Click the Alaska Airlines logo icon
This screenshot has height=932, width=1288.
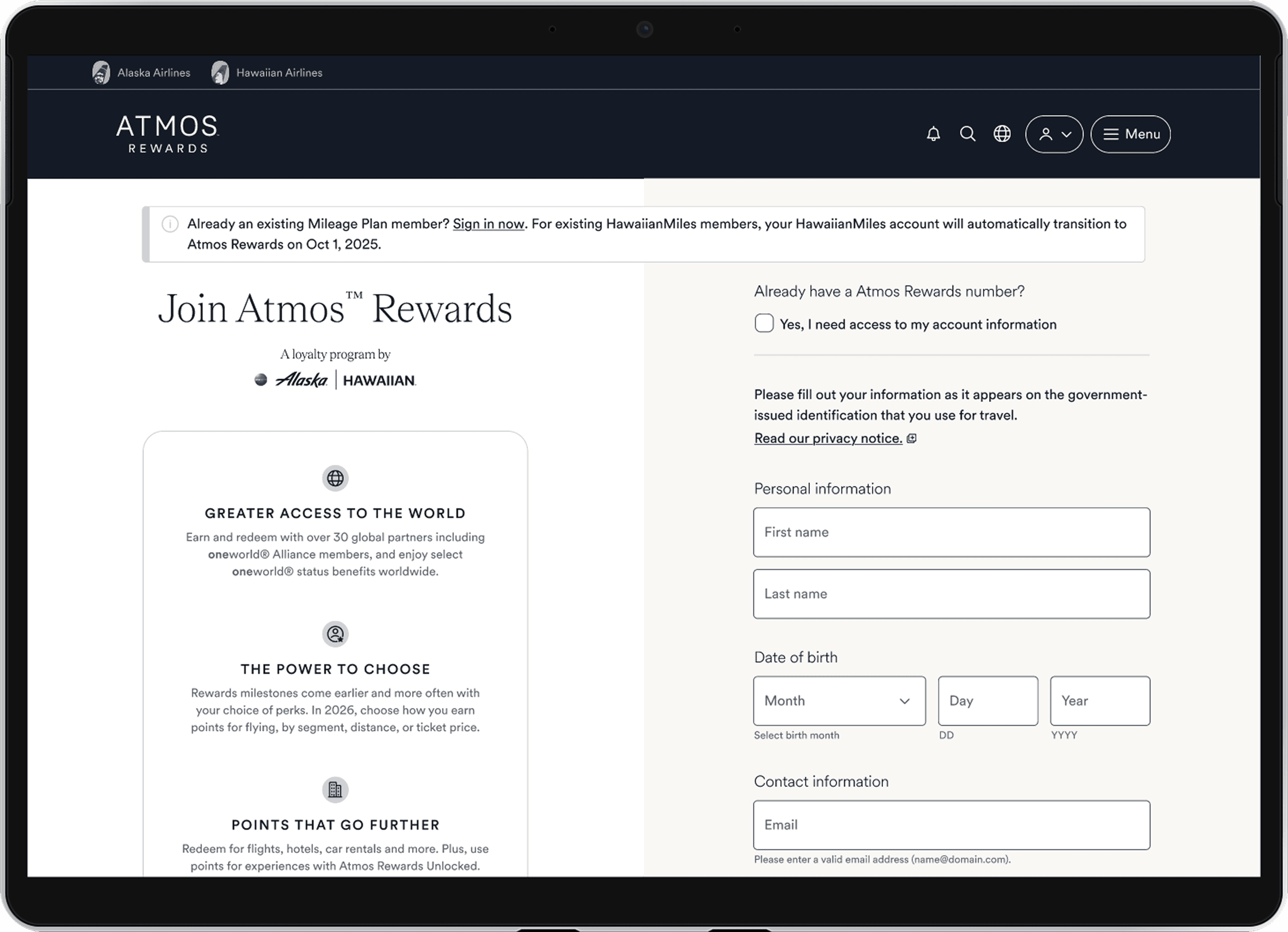101,73
